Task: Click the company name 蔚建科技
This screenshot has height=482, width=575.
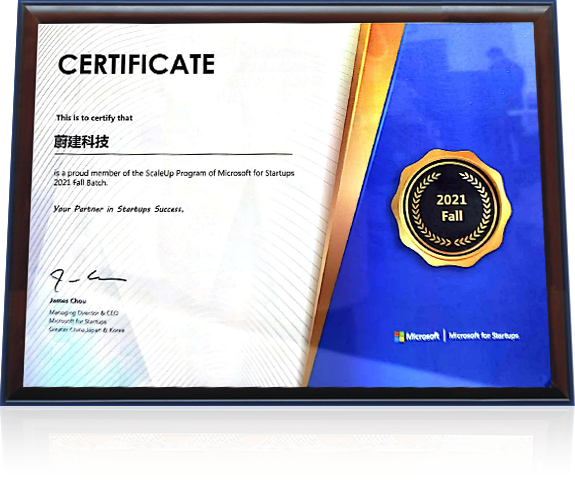Action: pos(81,141)
